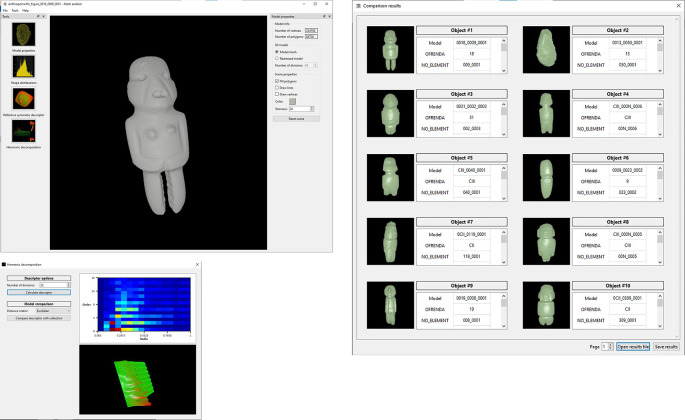This screenshot has height=420, width=685.
Task: Increment the results Page number spinner
Action: tap(611, 345)
